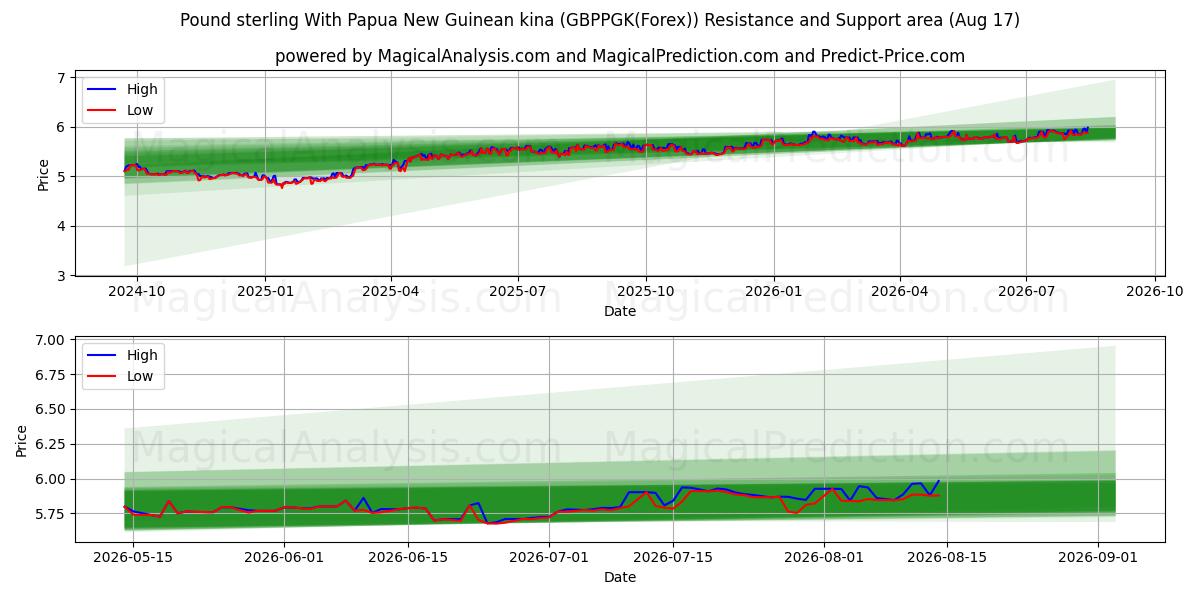Viewport: 1200px width, 600px height.
Task: Click the '6.00' price tick on lower chart
Action: (50, 480)
